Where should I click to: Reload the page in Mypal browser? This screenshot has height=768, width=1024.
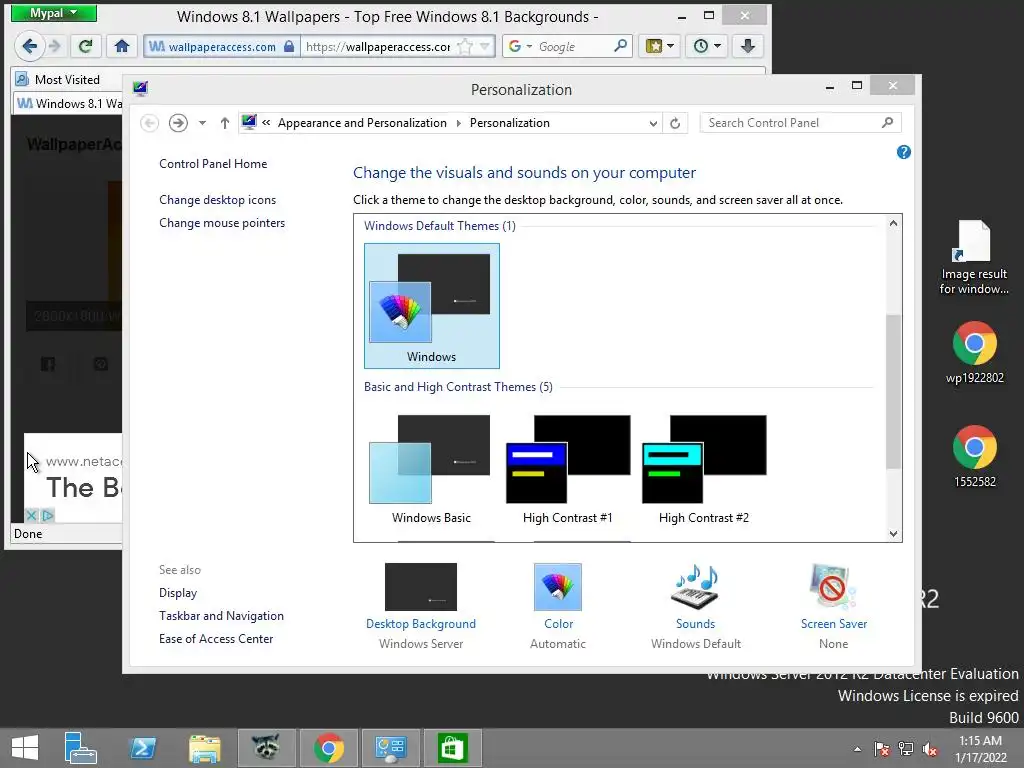[x=86, y=46]
